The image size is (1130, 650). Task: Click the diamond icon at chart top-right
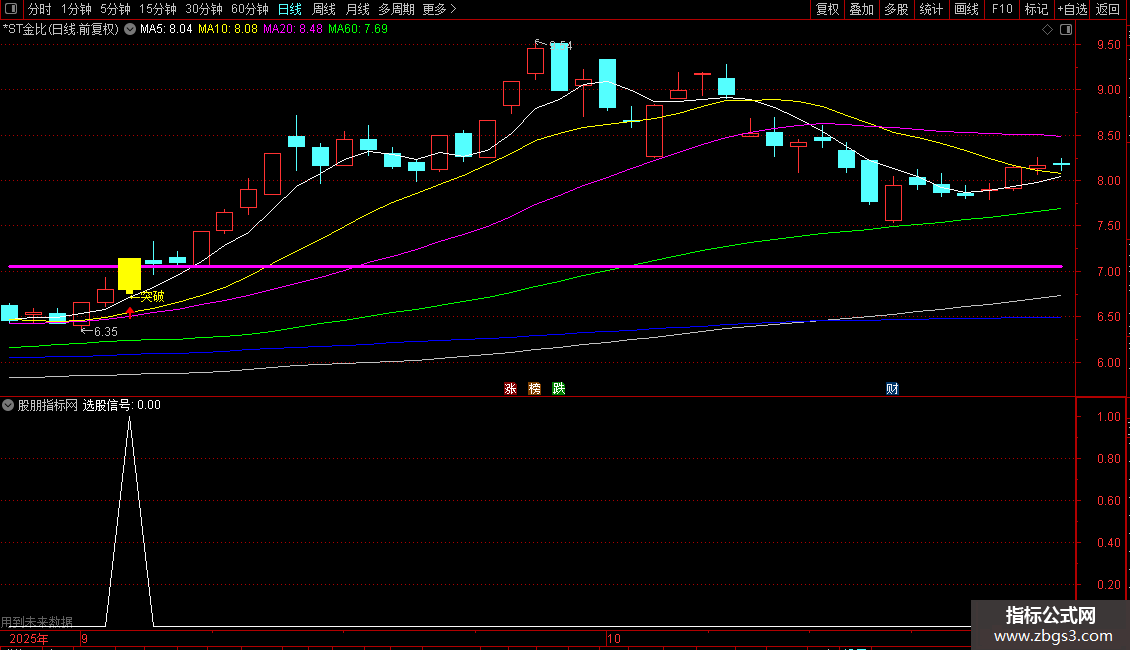point(1048,30)
